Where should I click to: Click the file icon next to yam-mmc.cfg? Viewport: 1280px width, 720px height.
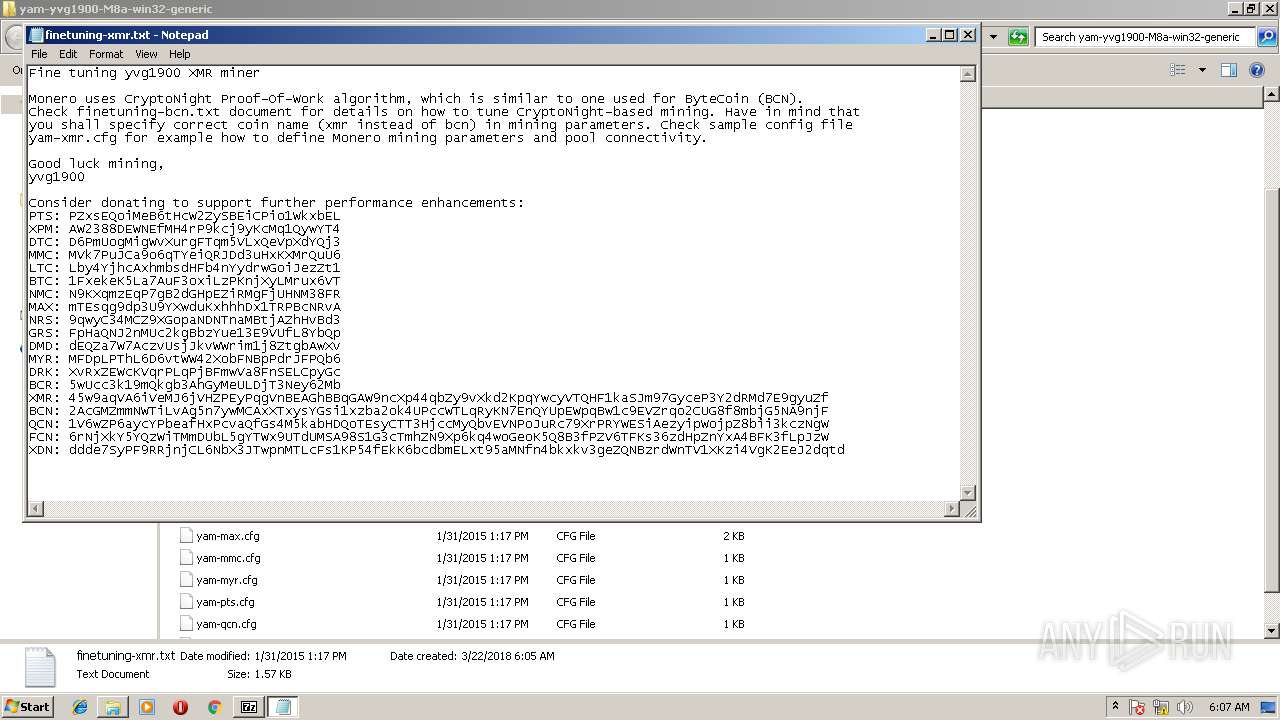point(186,557)
